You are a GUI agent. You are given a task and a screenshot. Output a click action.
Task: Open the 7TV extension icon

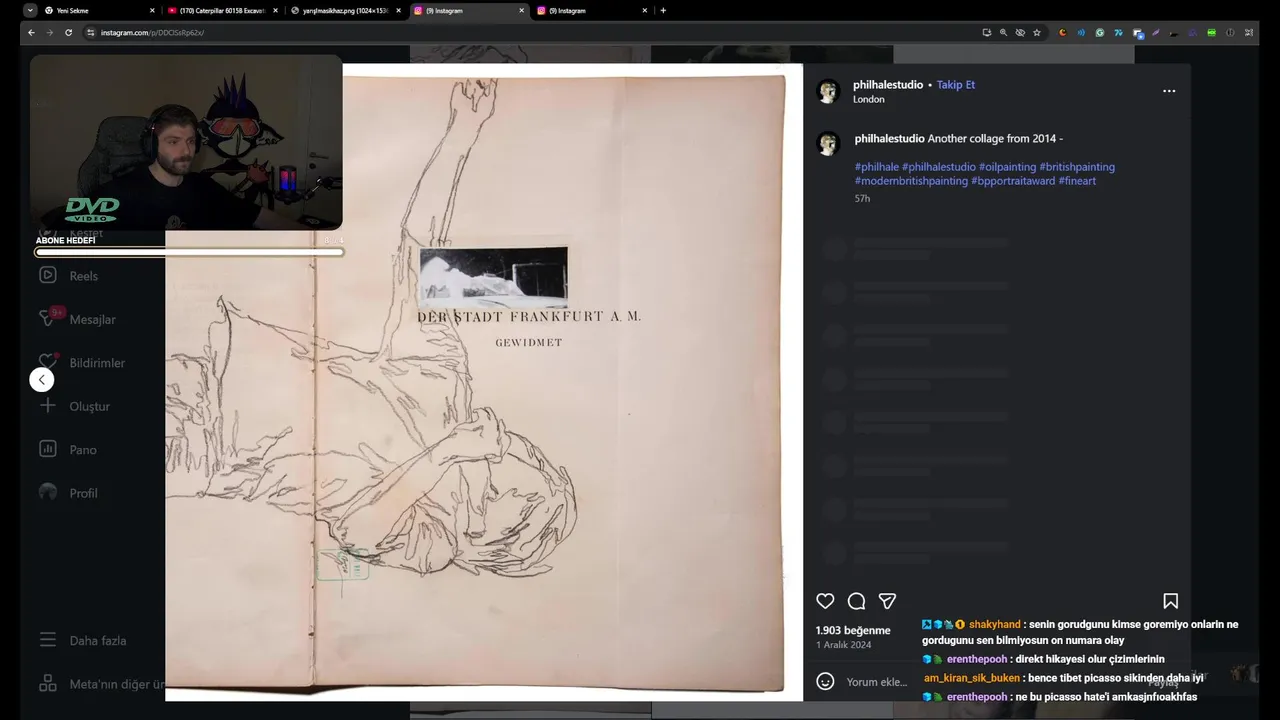click(1119, 32)
